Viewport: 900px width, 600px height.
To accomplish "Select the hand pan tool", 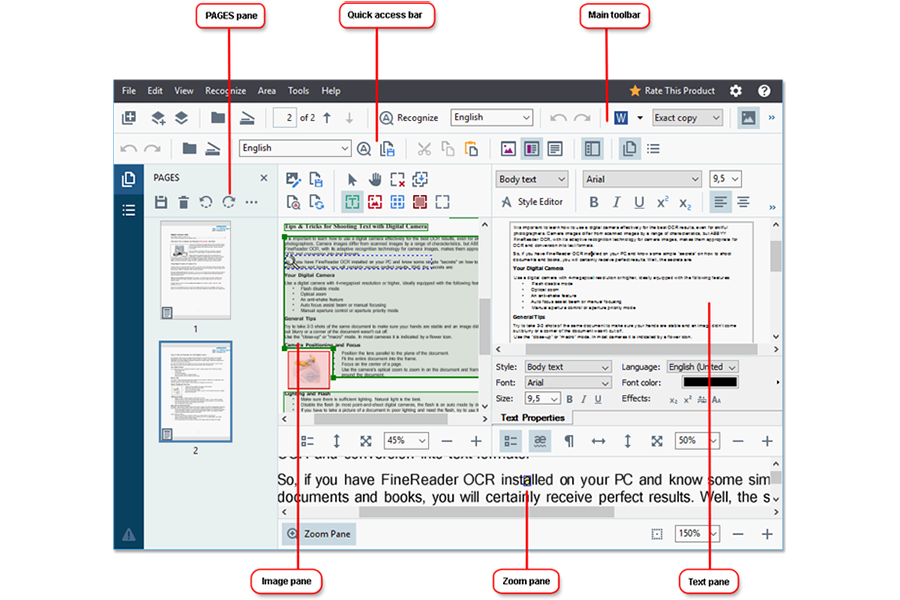I will 375,180.
